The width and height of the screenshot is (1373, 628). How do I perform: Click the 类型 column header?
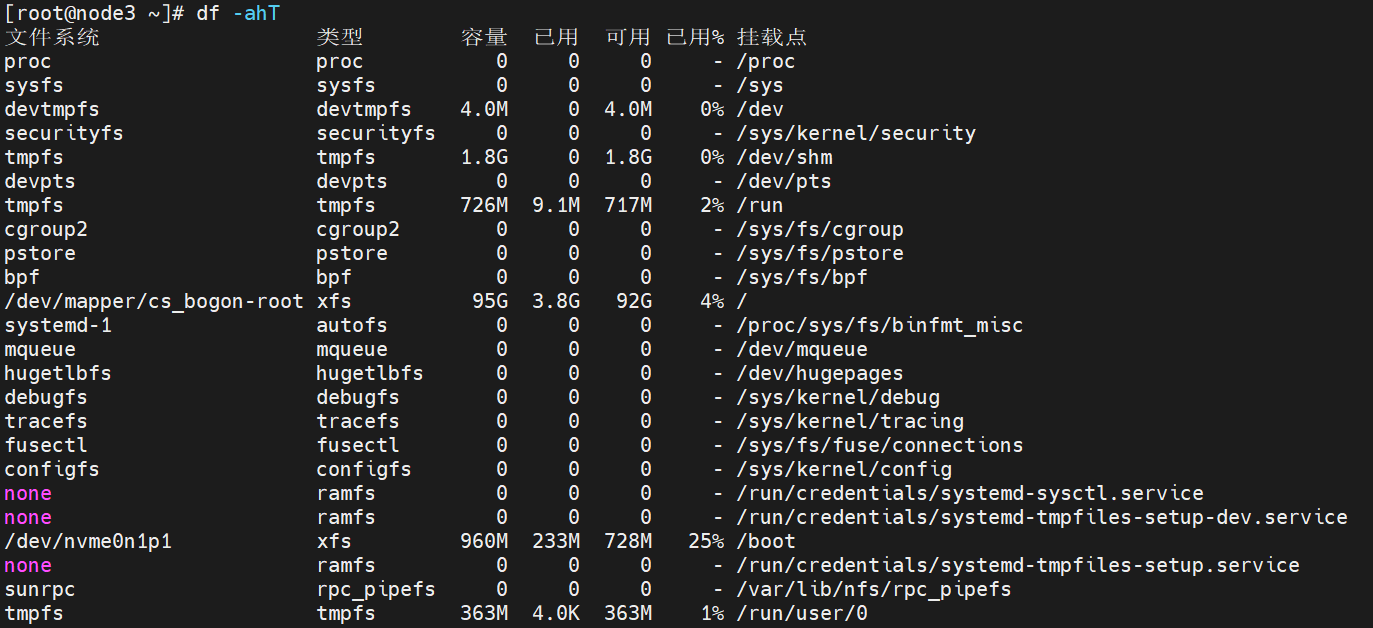(340, 38)
